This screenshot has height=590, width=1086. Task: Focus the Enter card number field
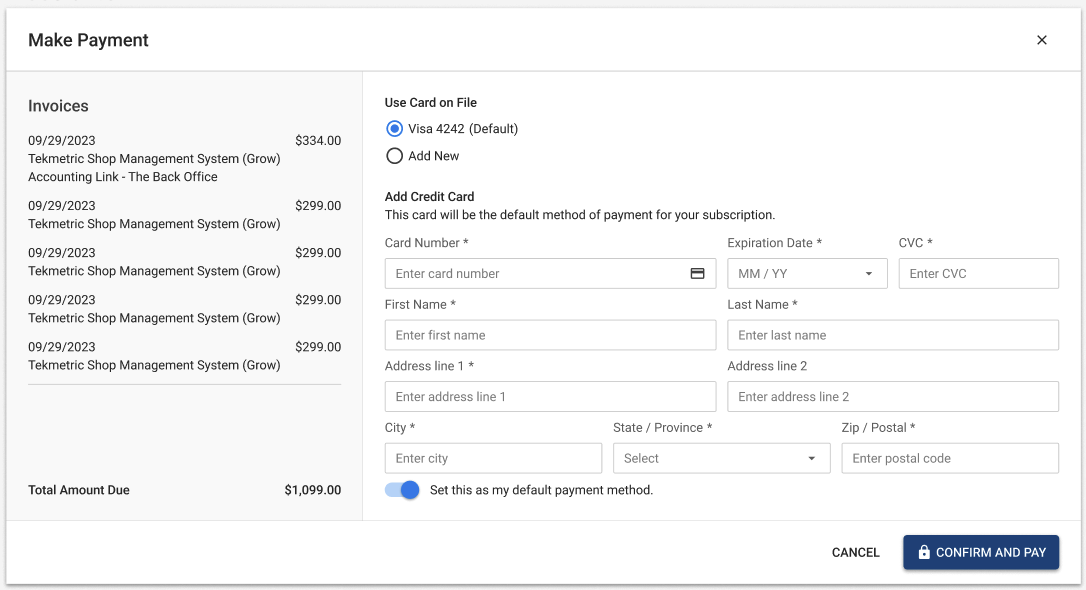coord(550,274)
